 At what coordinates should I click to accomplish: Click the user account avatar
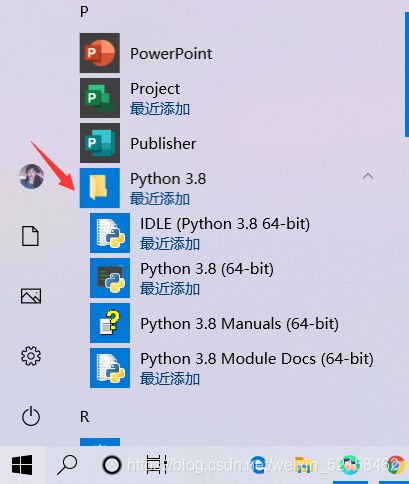click(x=31, y=176)
